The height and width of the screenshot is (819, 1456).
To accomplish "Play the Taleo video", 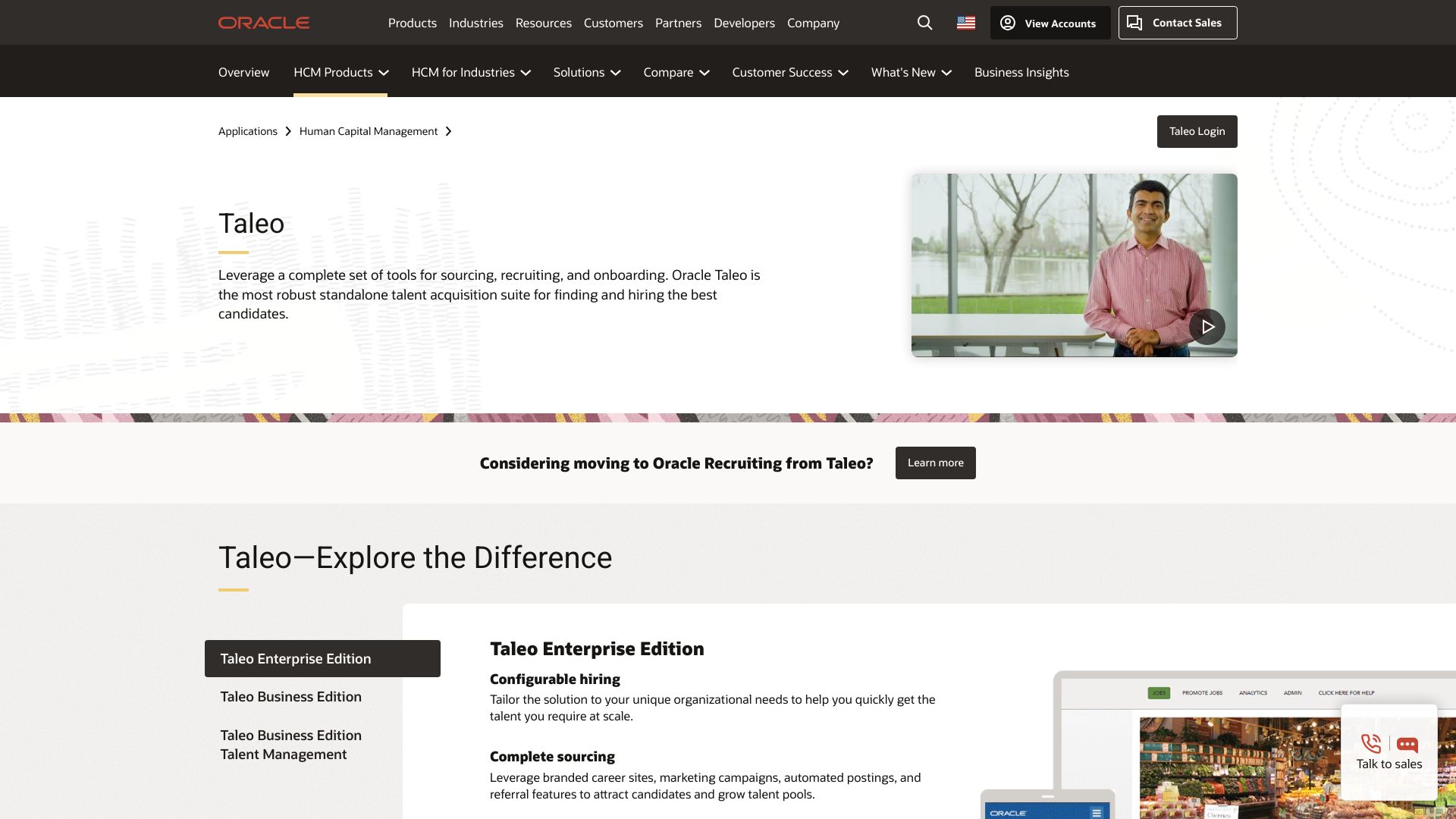I will pyautogui.click(x=1207, y=327).
